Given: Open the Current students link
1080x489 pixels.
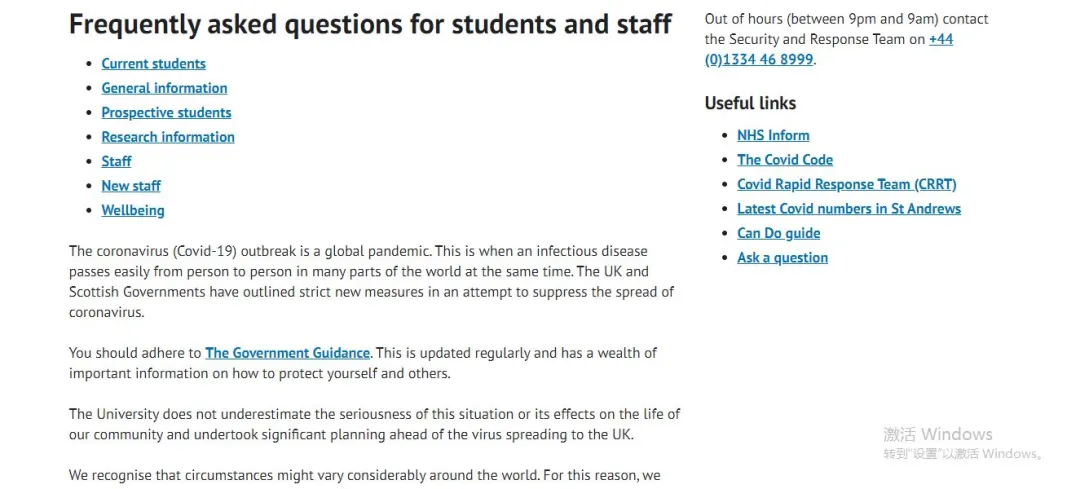Looking at the screenshot, I should tap(154, 63).
